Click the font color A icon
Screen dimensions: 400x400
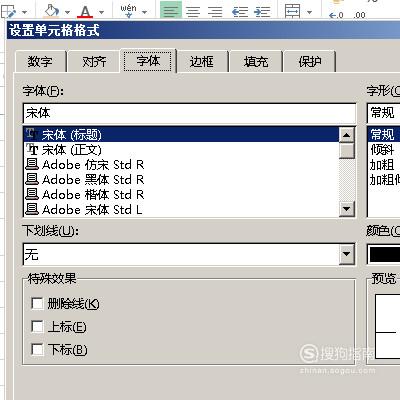tap(85, 11)
